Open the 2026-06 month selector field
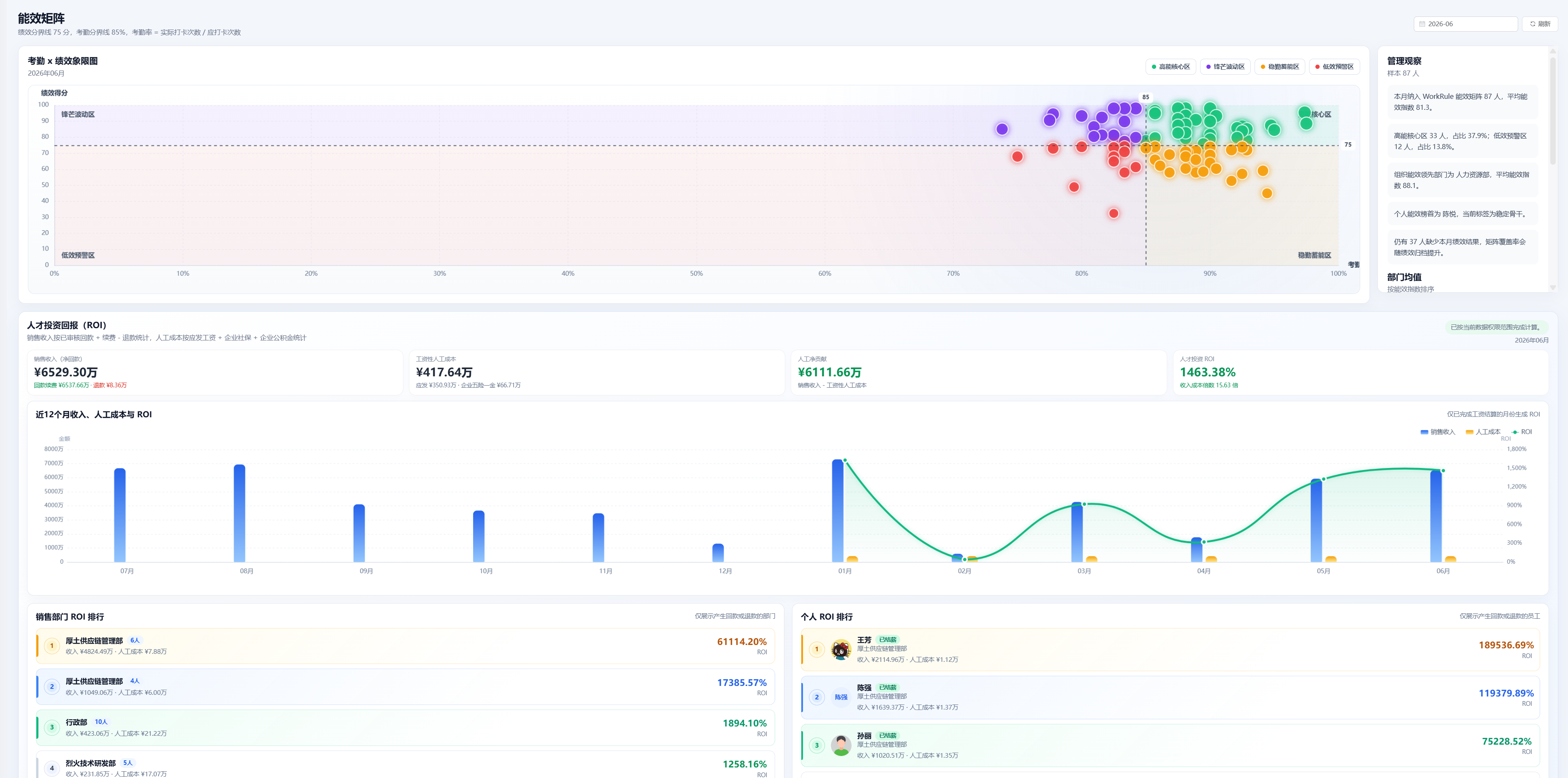1568x778 pixels. [1465, 24]
